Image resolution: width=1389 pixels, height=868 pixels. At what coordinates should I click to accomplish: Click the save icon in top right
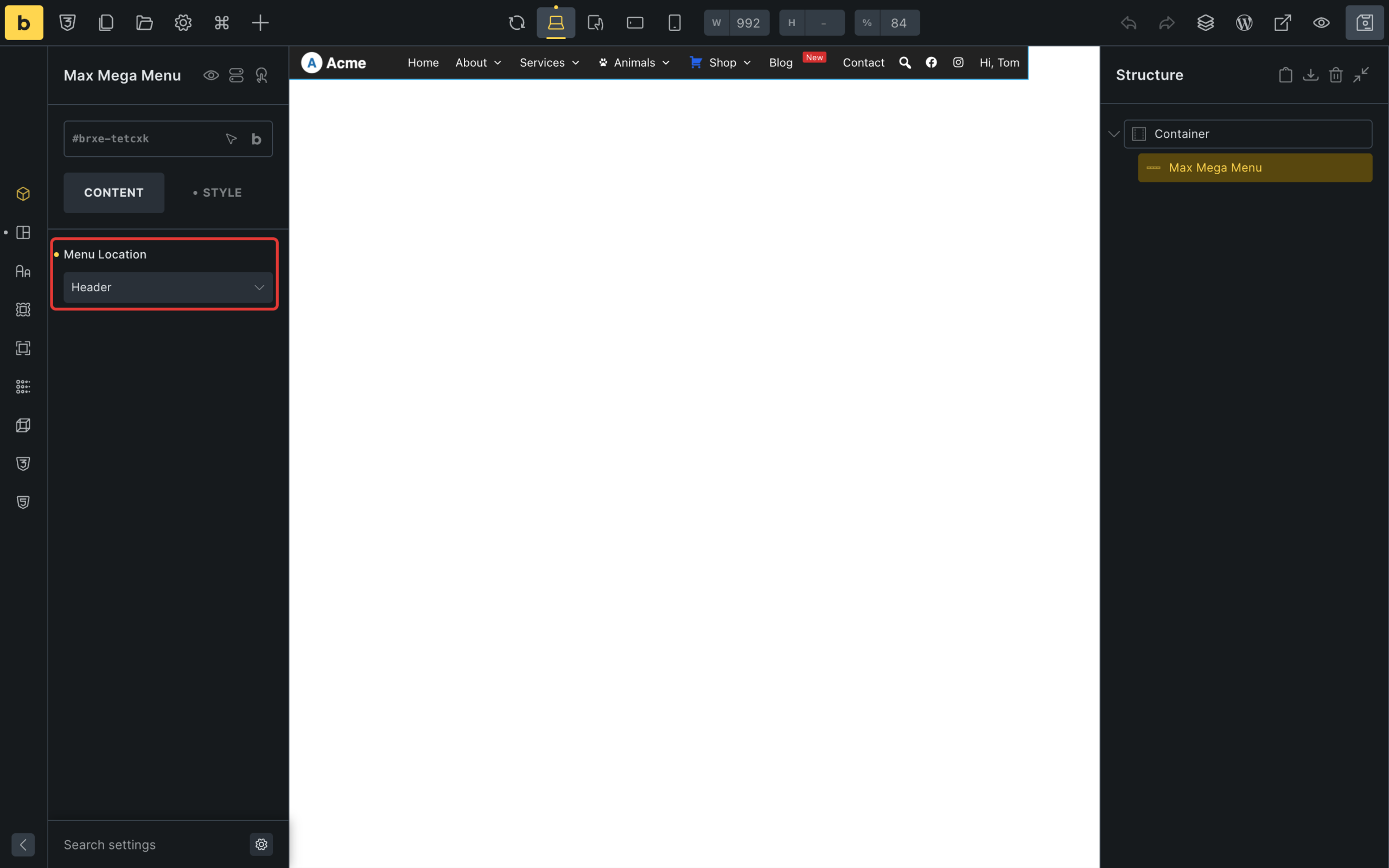[x=1365, y=23]
